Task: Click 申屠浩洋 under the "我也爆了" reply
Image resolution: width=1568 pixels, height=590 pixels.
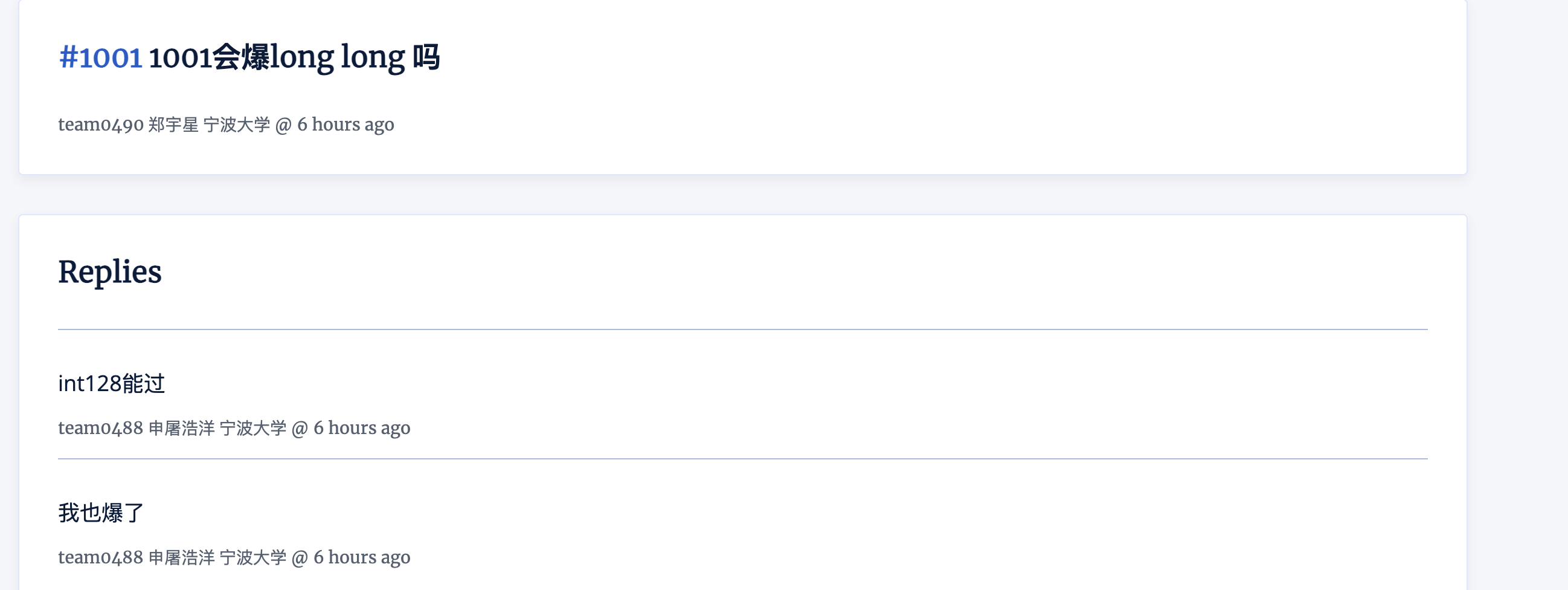Action: 181,557
